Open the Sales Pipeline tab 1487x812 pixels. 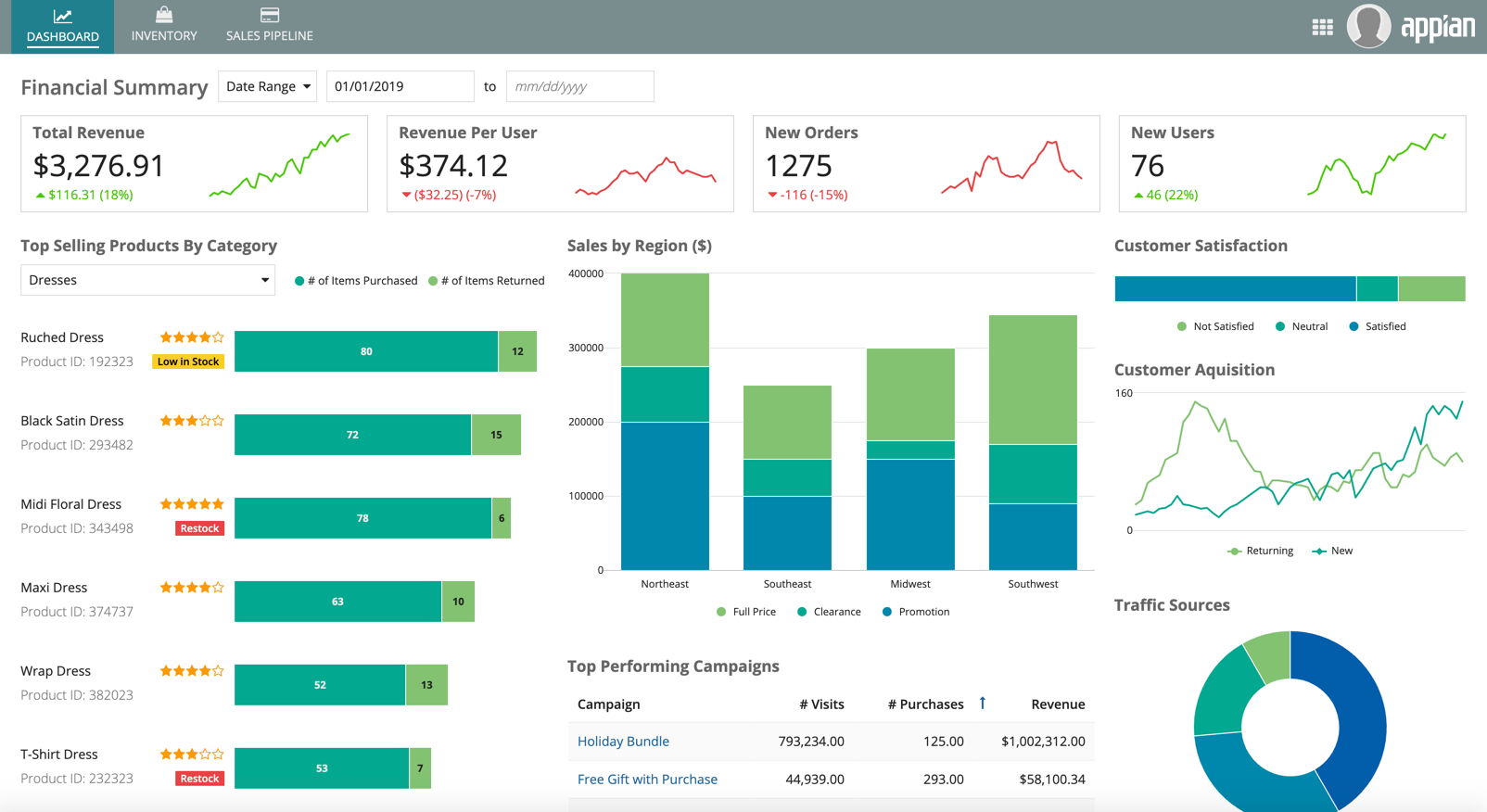(269, 27)
